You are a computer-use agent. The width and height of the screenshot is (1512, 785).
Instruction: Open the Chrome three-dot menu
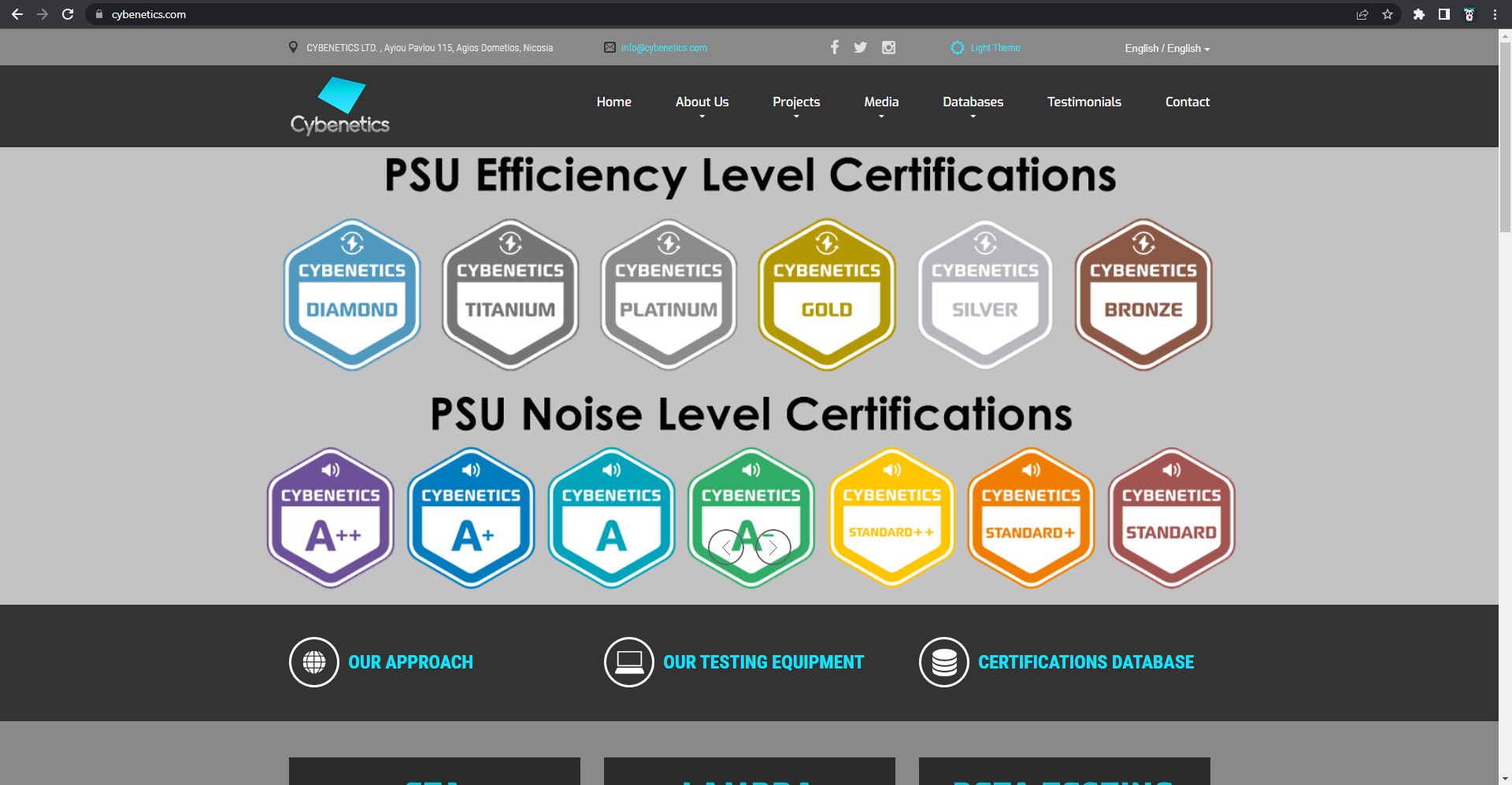point(1495,14)
